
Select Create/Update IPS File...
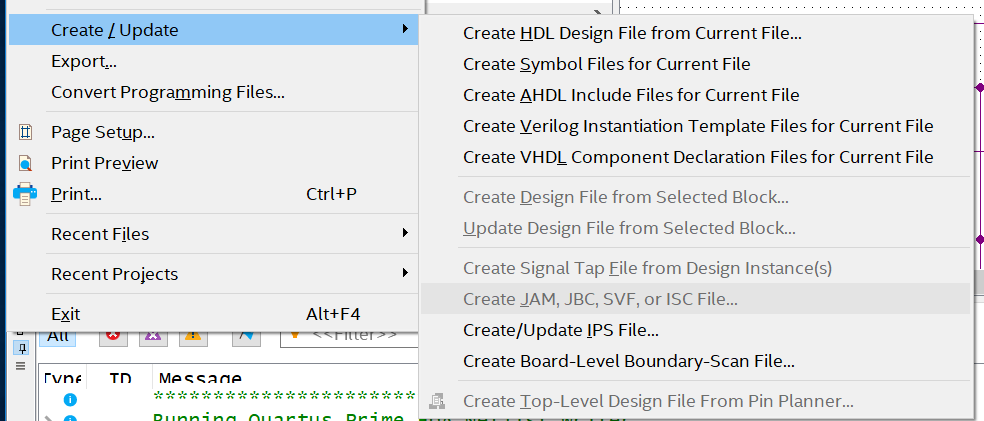point(695,330)
